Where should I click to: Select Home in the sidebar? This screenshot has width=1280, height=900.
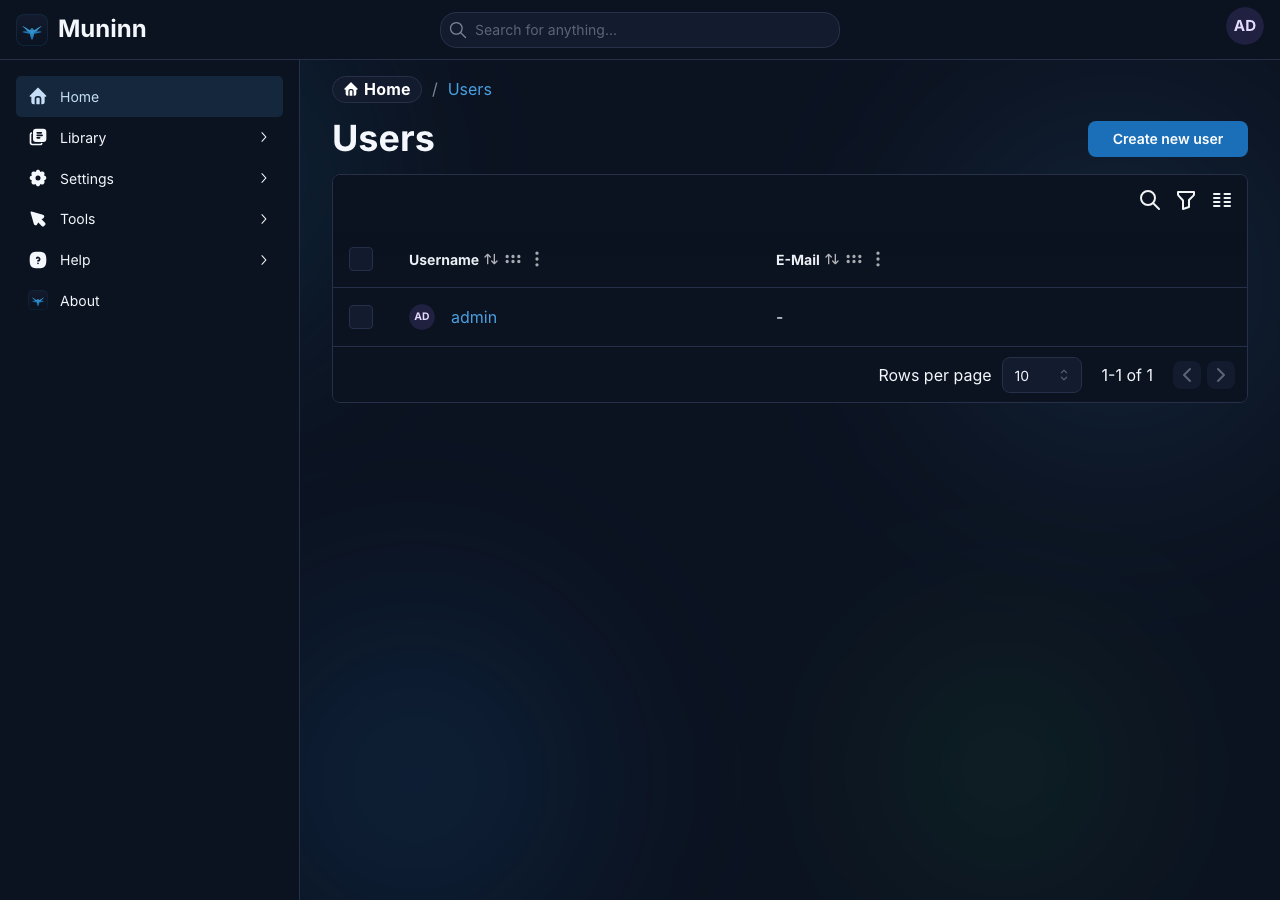coord(149,97)
